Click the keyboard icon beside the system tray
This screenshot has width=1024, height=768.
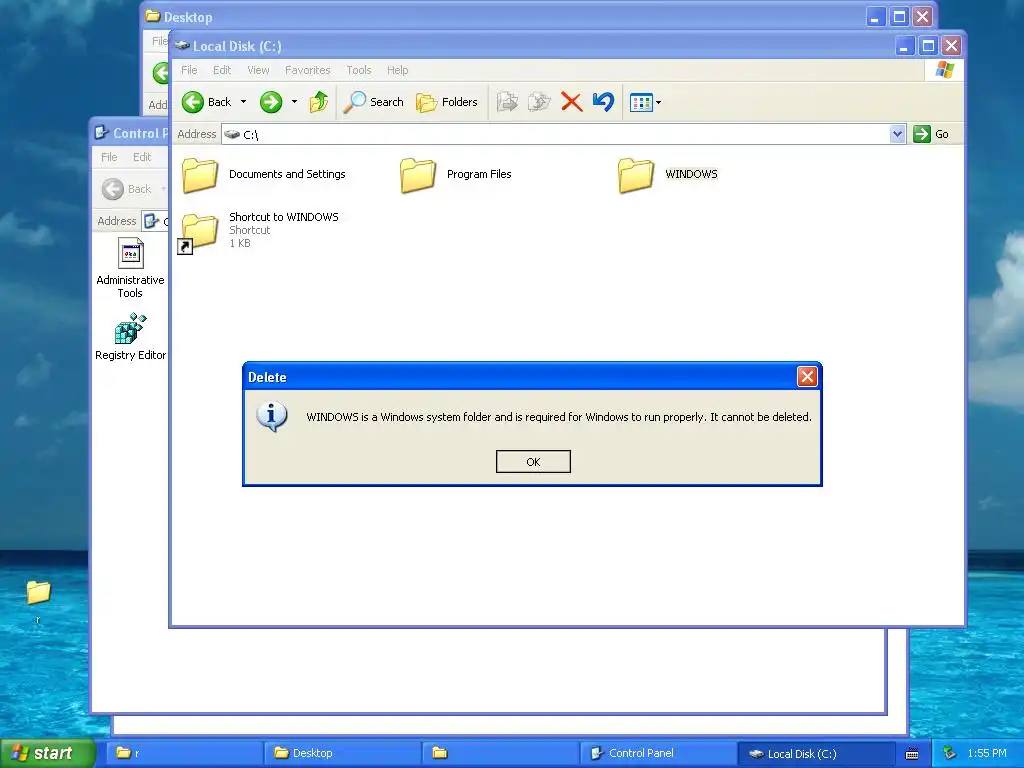point(912,754)
